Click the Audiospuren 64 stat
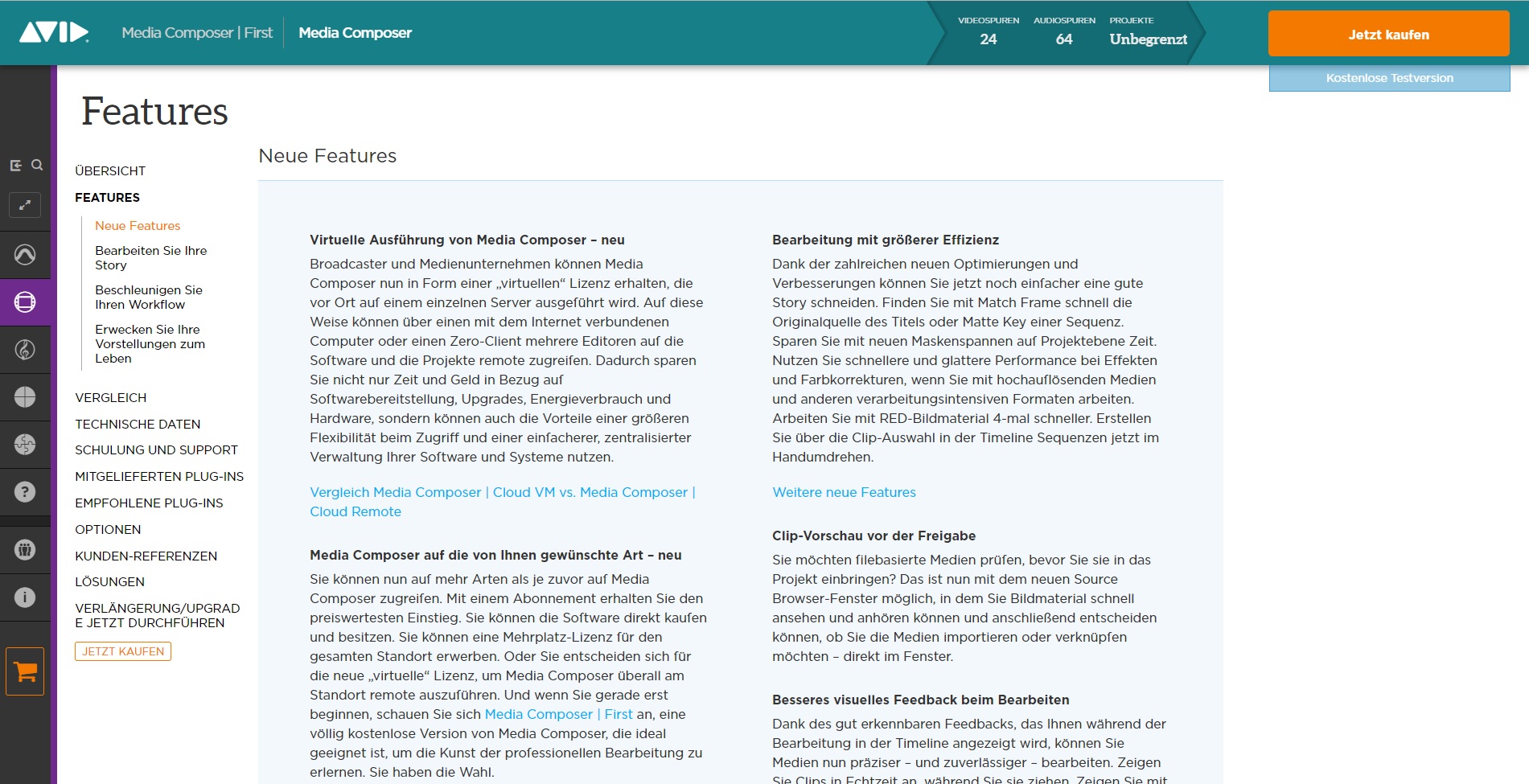 coord(1064,31)
